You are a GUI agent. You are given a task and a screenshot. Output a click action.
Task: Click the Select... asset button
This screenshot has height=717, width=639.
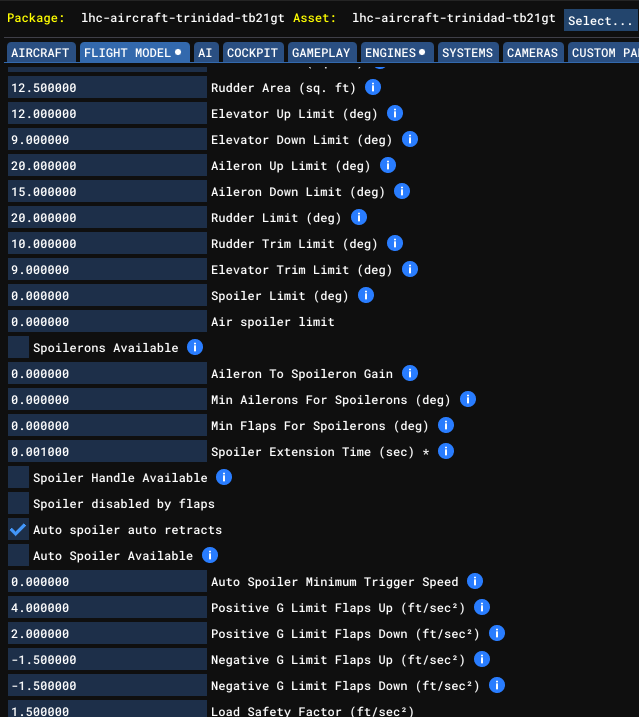click(x=601, y=21)
